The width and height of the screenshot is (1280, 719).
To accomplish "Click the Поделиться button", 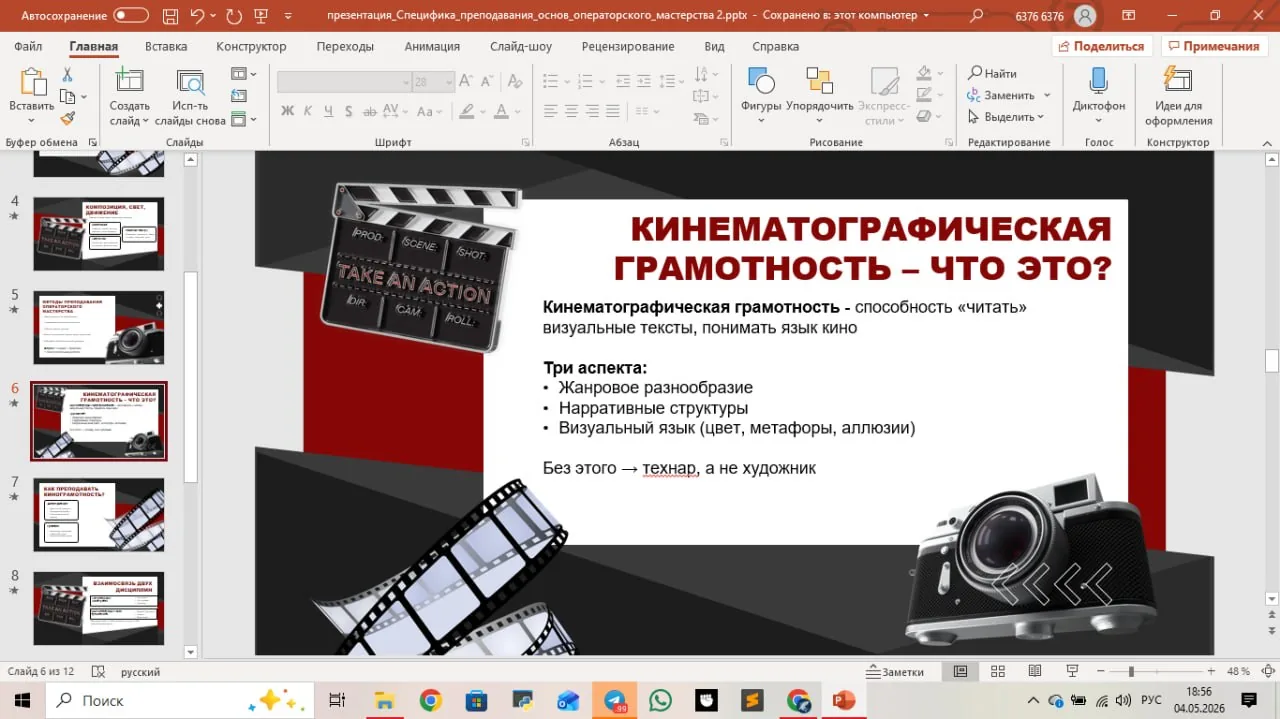I will (x=1102, y=46).
